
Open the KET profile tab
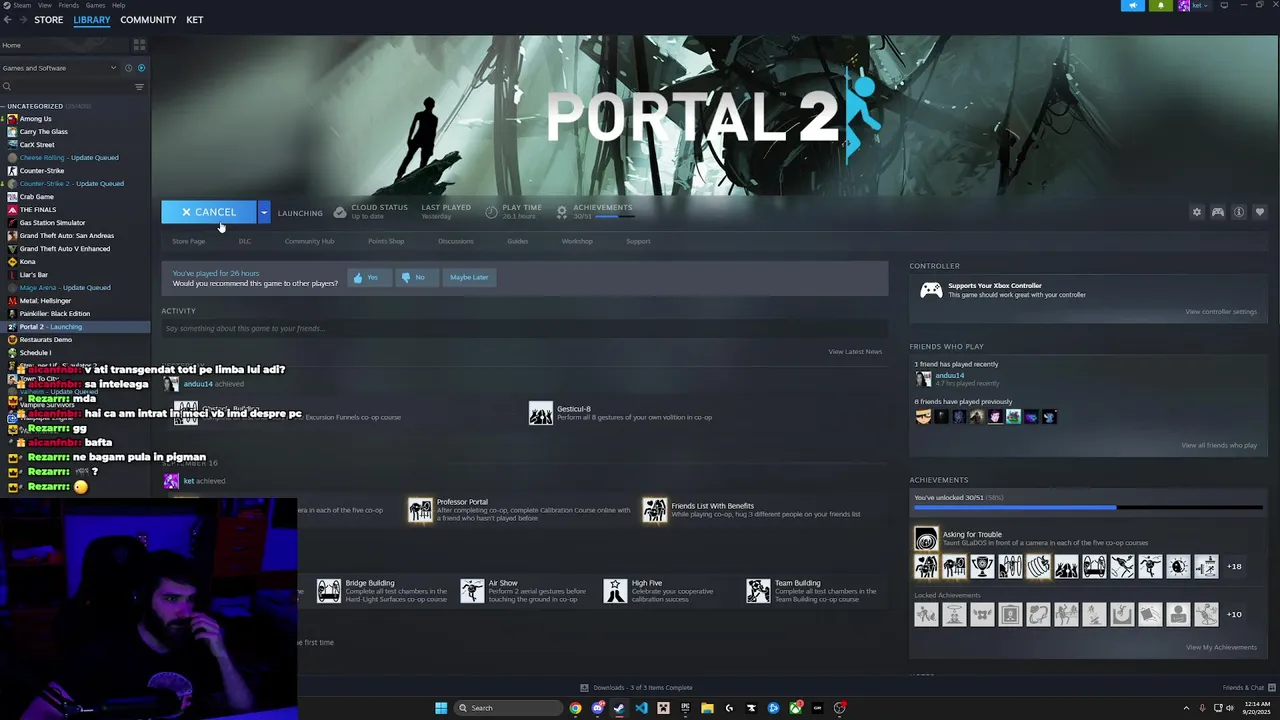coord(195,20)
